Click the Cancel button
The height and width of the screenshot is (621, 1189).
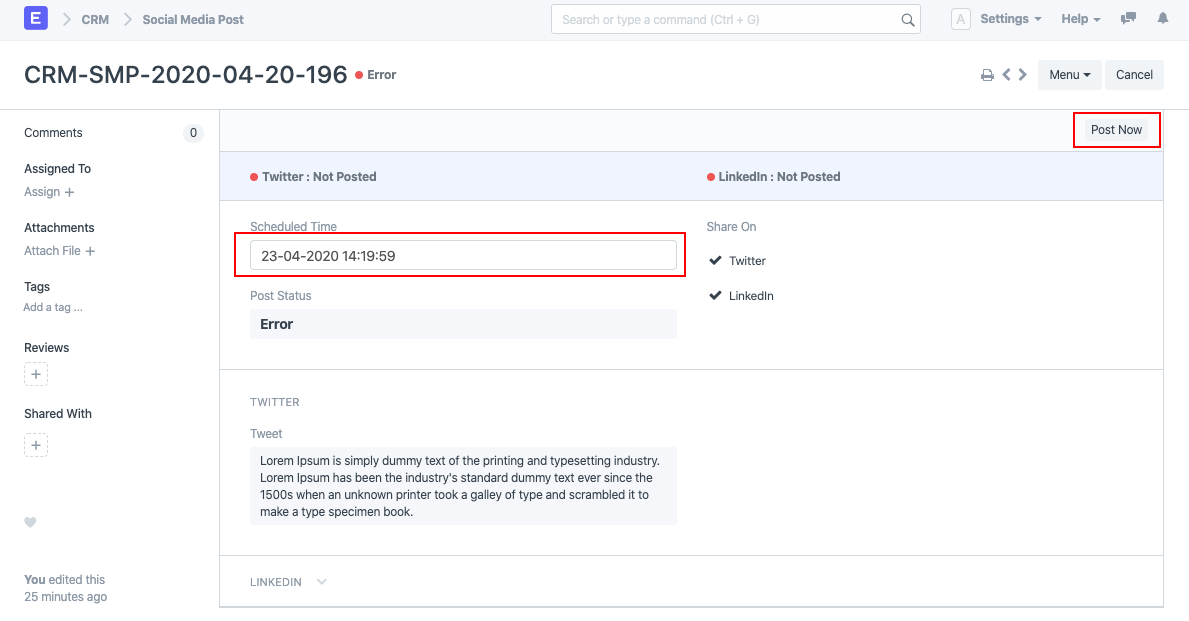coord(1134,75)
